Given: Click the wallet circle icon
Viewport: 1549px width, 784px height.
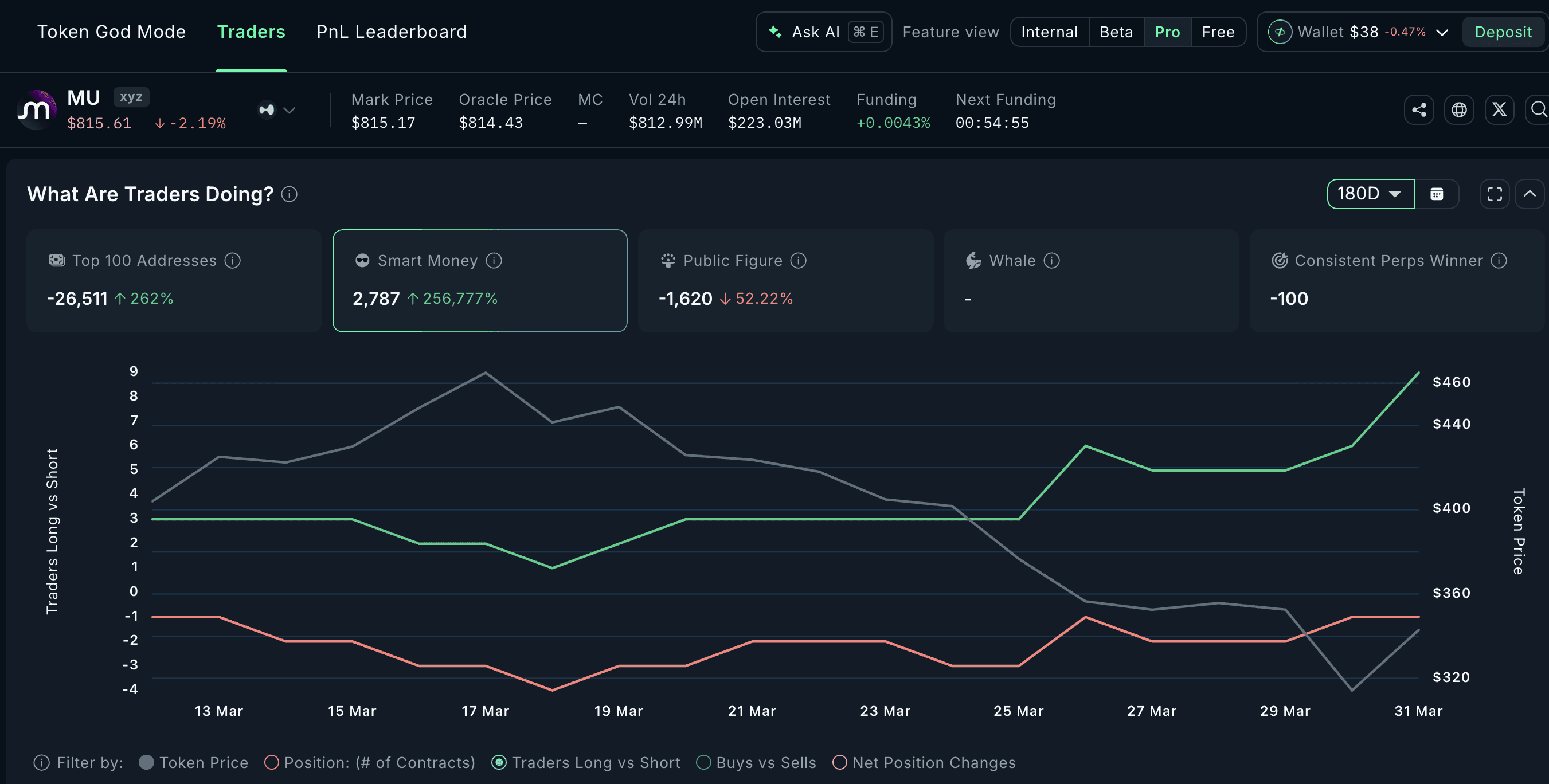Looking at the screenshot, I should coord(1280,32).
